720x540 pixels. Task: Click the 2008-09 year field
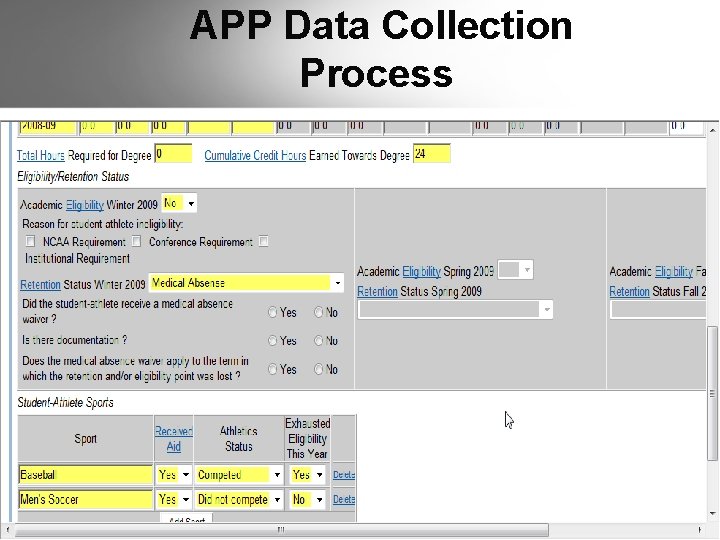(47, 127)
